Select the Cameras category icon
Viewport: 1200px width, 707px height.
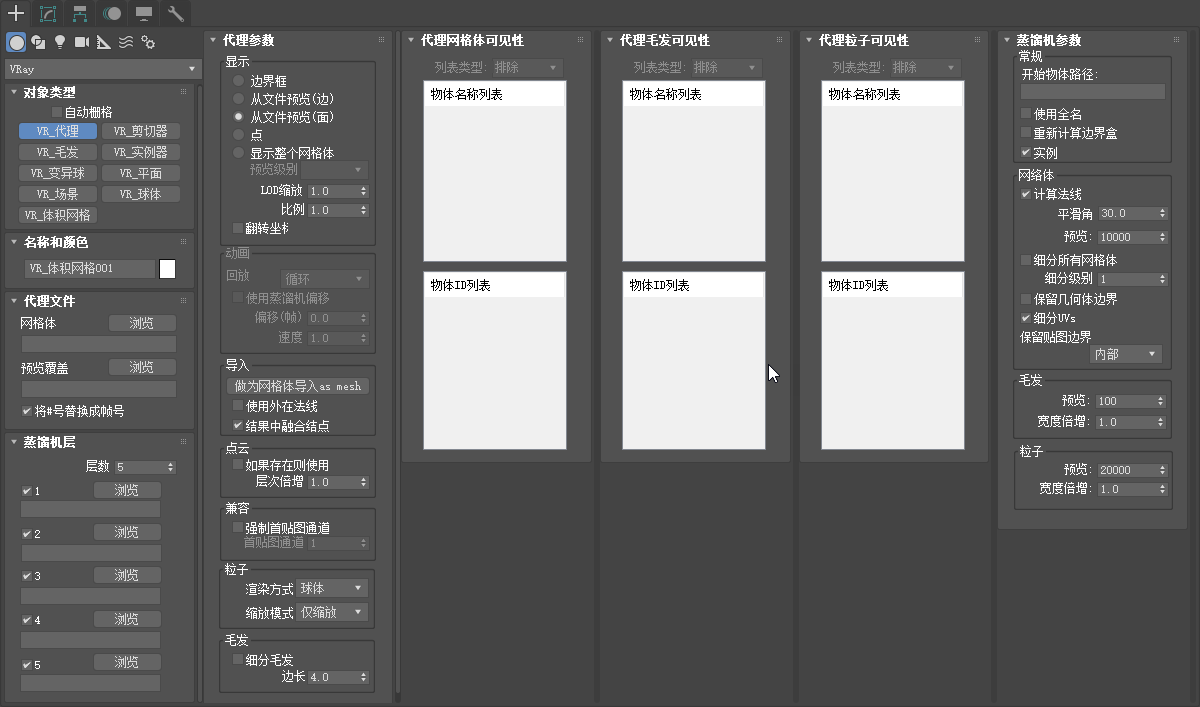(82, 42)
